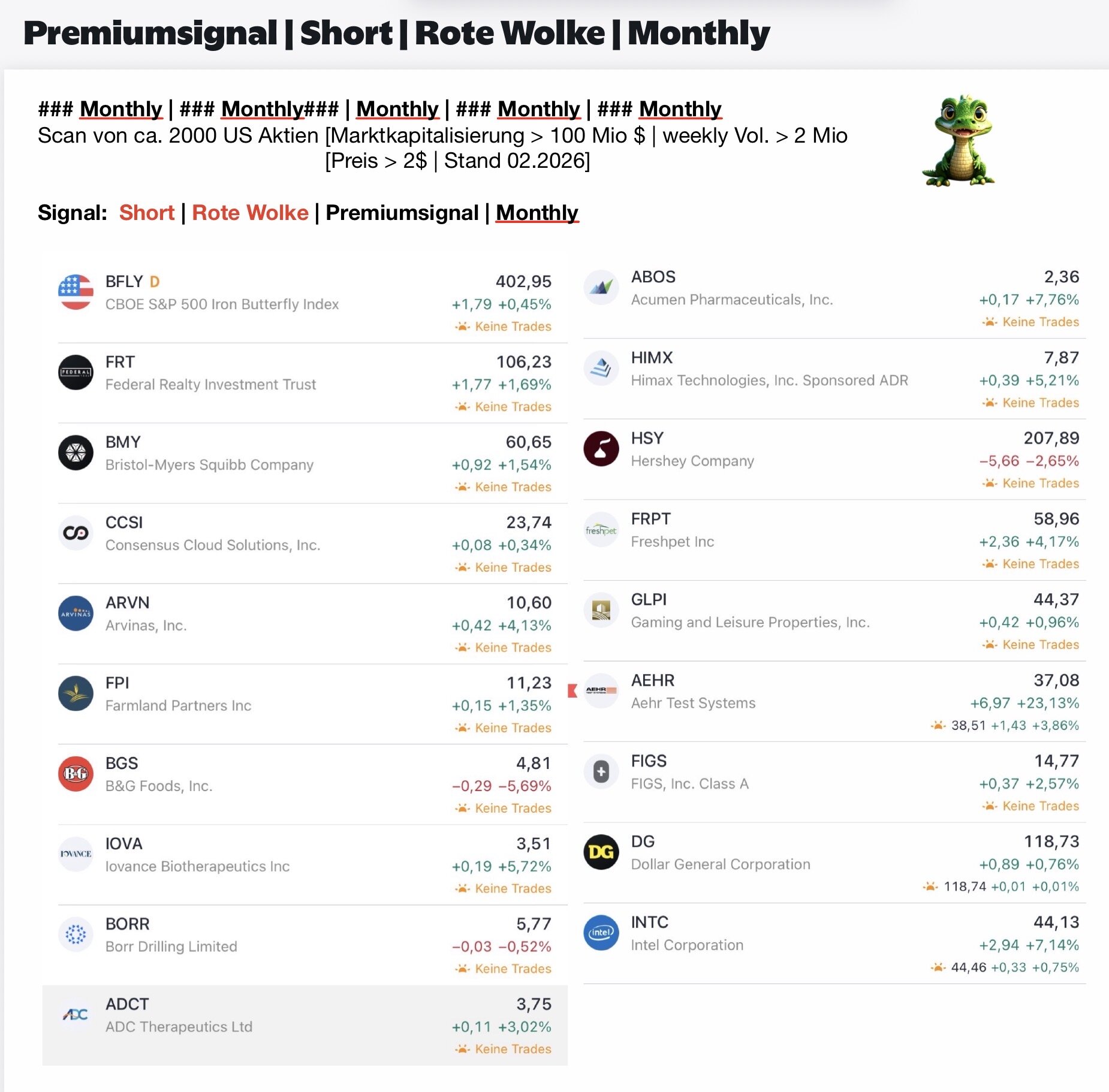
Task: Open the Arvinas logo icon
Action: click(x=76, y=614)
